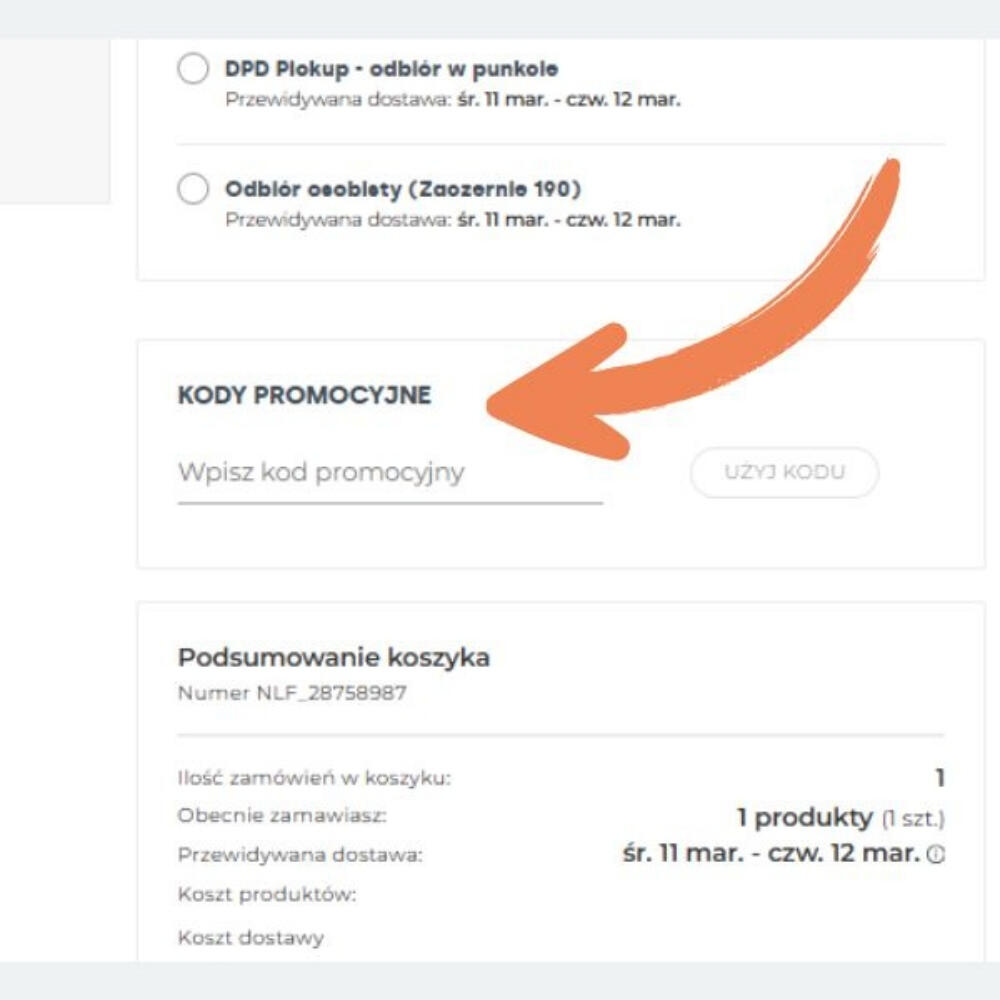Click the delivery estimate under Odbiór osobisty
The width and height of the screenshot is (1000, 1000).
(452, 220)
